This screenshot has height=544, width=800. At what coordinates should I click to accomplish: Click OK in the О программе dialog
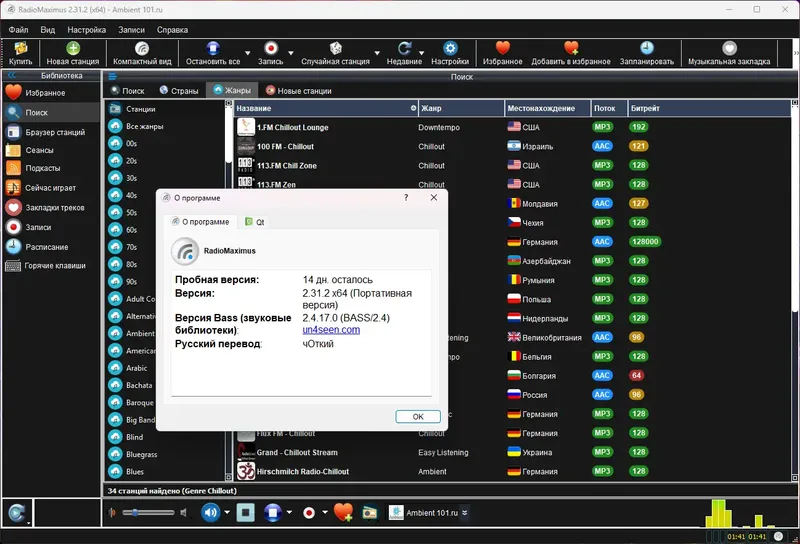point(418,416)
